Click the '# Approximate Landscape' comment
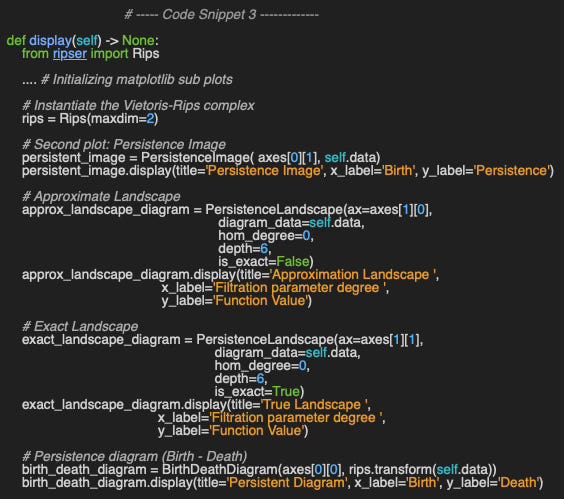 [x=101, y=196]
